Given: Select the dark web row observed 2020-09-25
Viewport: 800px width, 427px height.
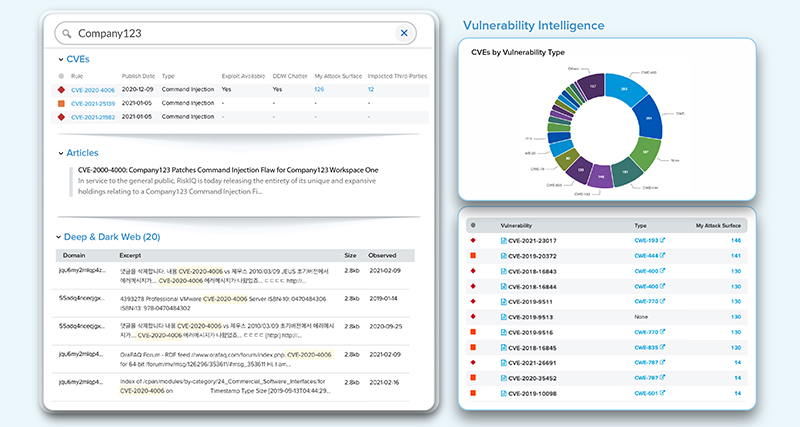Looking at the screenshot, I should coord(233,331).
